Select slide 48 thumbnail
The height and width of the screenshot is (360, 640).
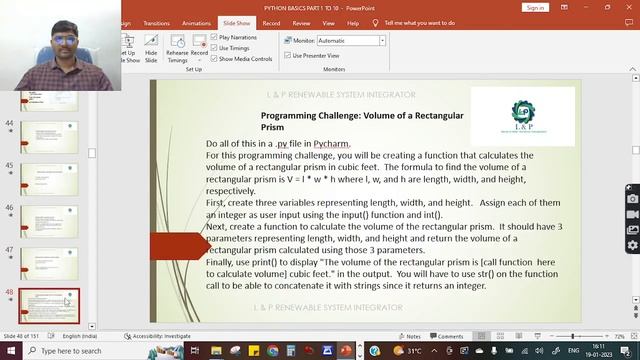click(49, 306)
